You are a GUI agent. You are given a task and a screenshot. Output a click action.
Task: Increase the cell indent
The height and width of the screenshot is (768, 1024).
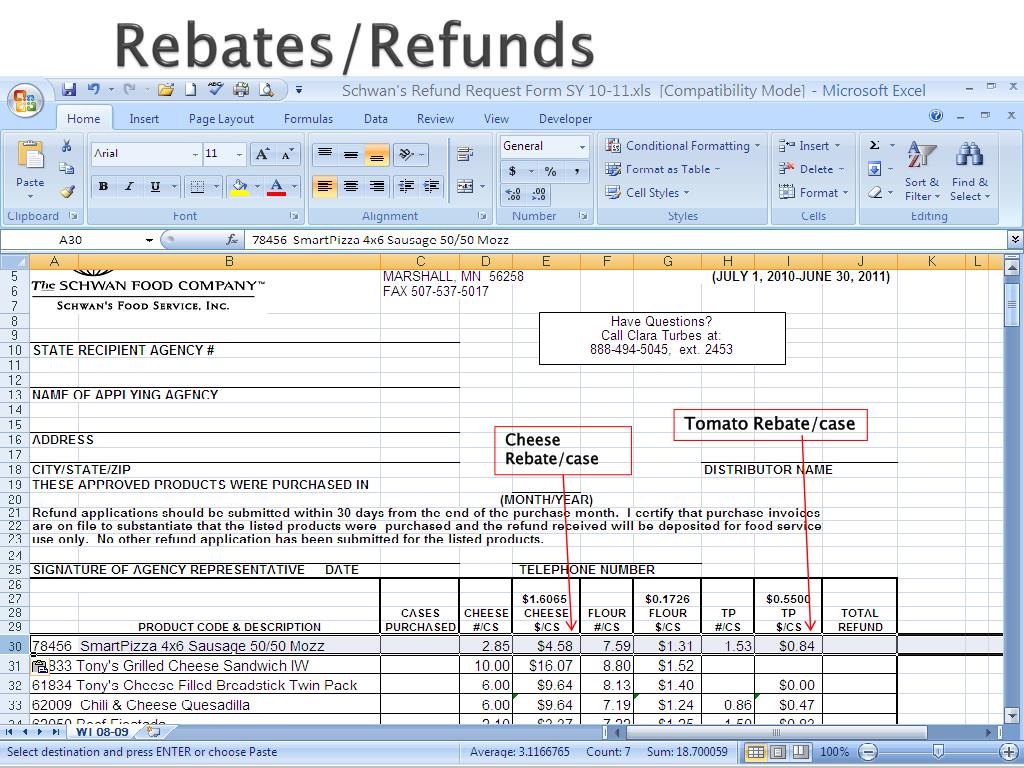tap(431, 187)
